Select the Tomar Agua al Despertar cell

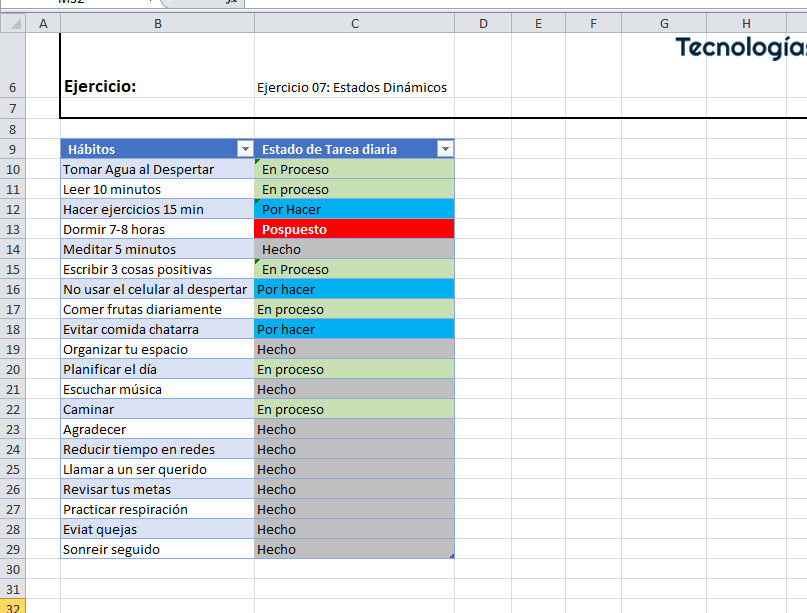(157, 169)
